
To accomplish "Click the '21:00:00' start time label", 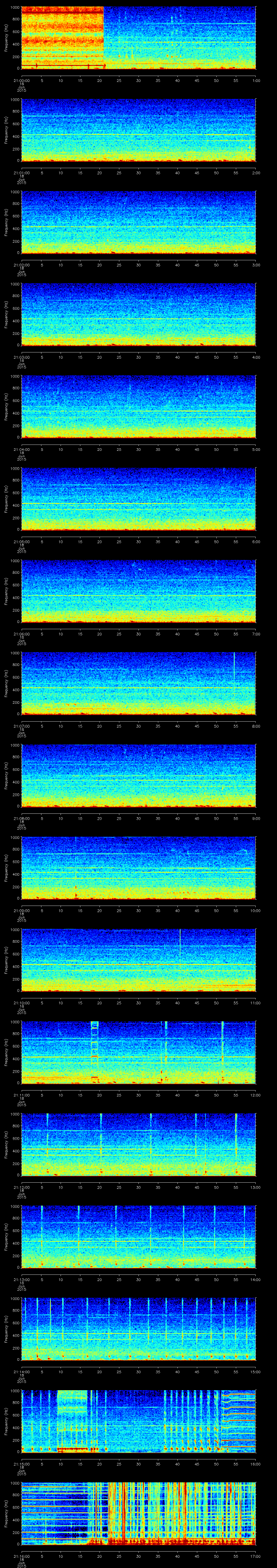I will tap(21, 80).
